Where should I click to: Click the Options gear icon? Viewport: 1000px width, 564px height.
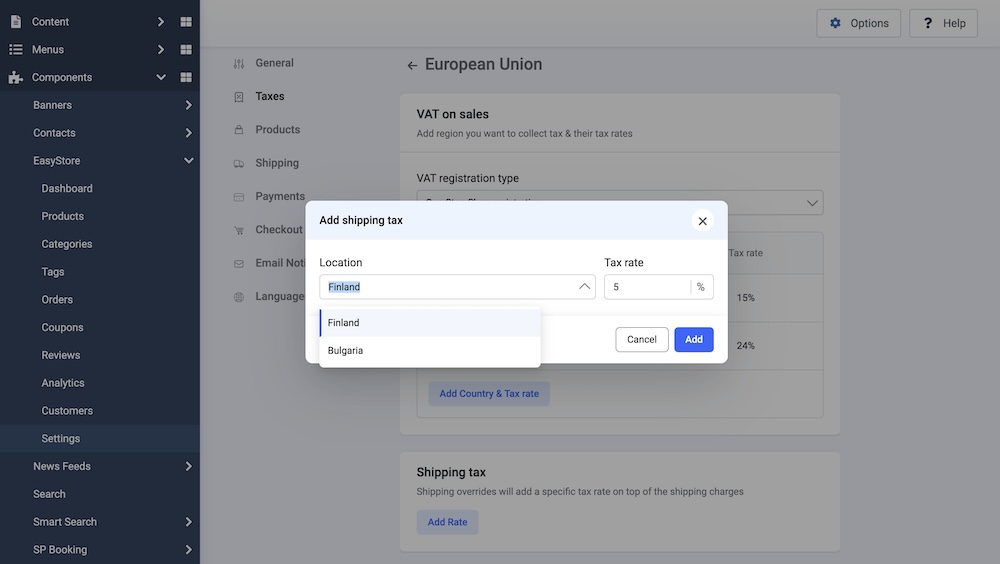point(836,23)
